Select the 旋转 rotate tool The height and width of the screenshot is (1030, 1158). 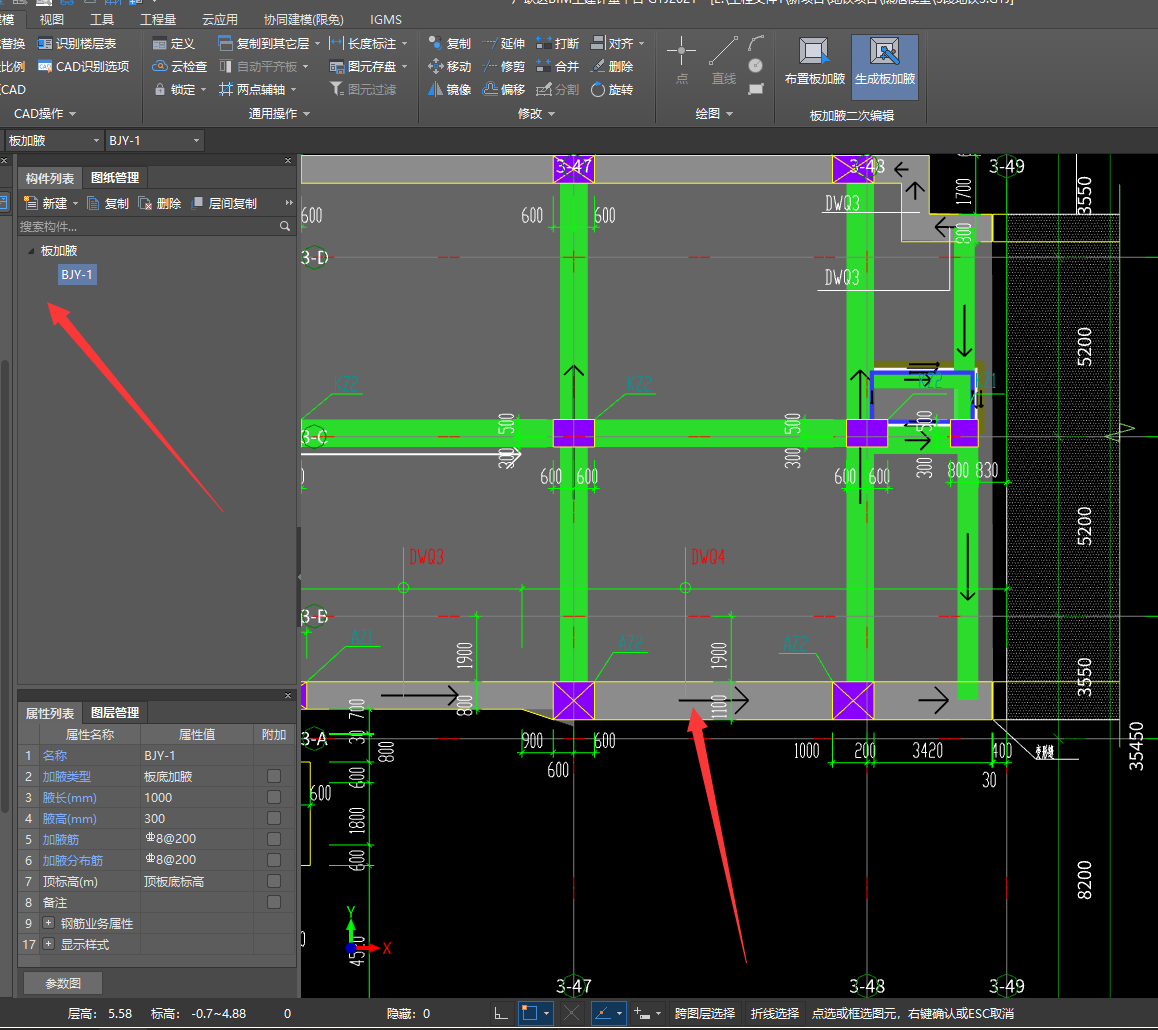pyautogui.click(x=612, y=89)
